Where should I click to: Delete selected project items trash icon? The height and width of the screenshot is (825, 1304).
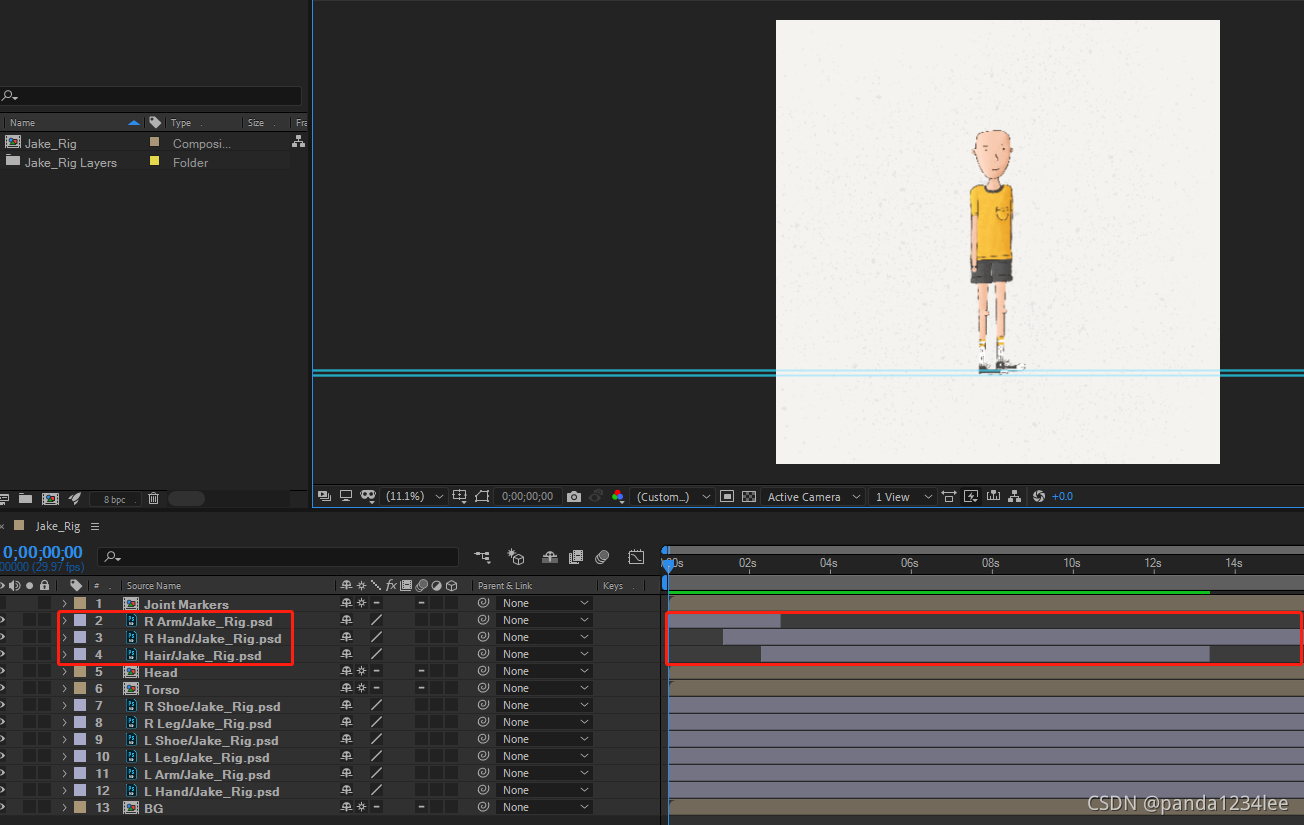[153, 498]
